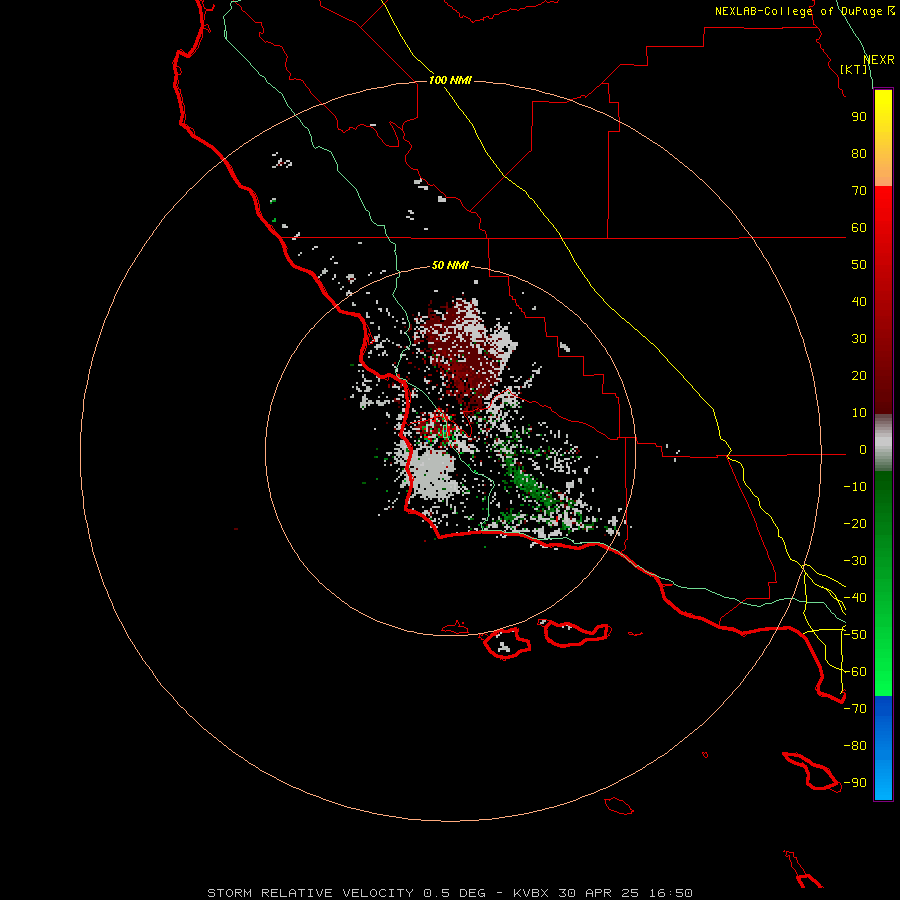This screenshot has height=900, width=900.
Task: Click the -30 value on velocity scale
Action: pos(855,561)
